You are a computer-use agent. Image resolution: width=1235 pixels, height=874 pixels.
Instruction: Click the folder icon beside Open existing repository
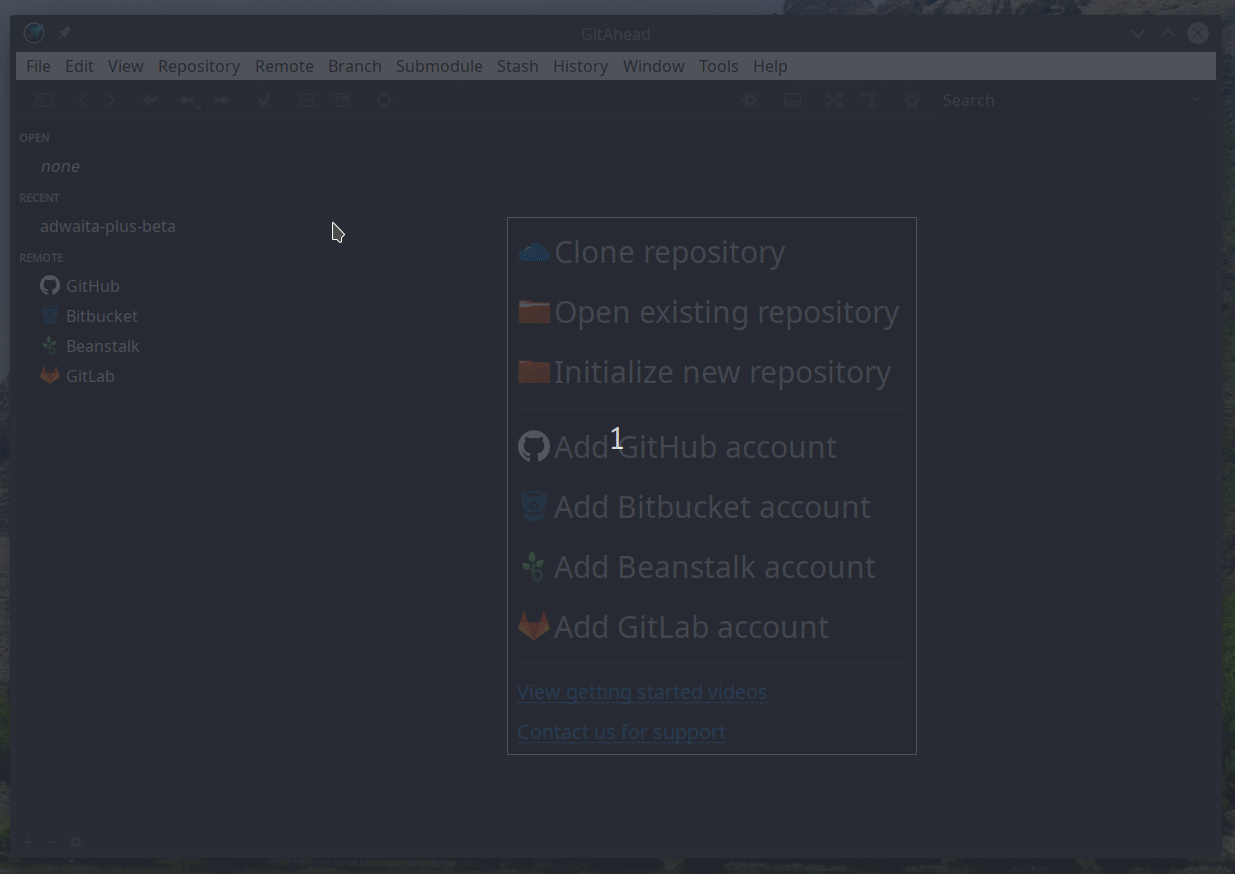534,312
